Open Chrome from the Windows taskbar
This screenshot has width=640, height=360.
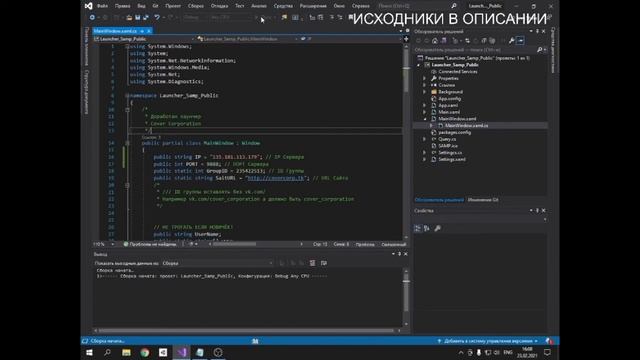pyautogui.click(x=144, y=352)
